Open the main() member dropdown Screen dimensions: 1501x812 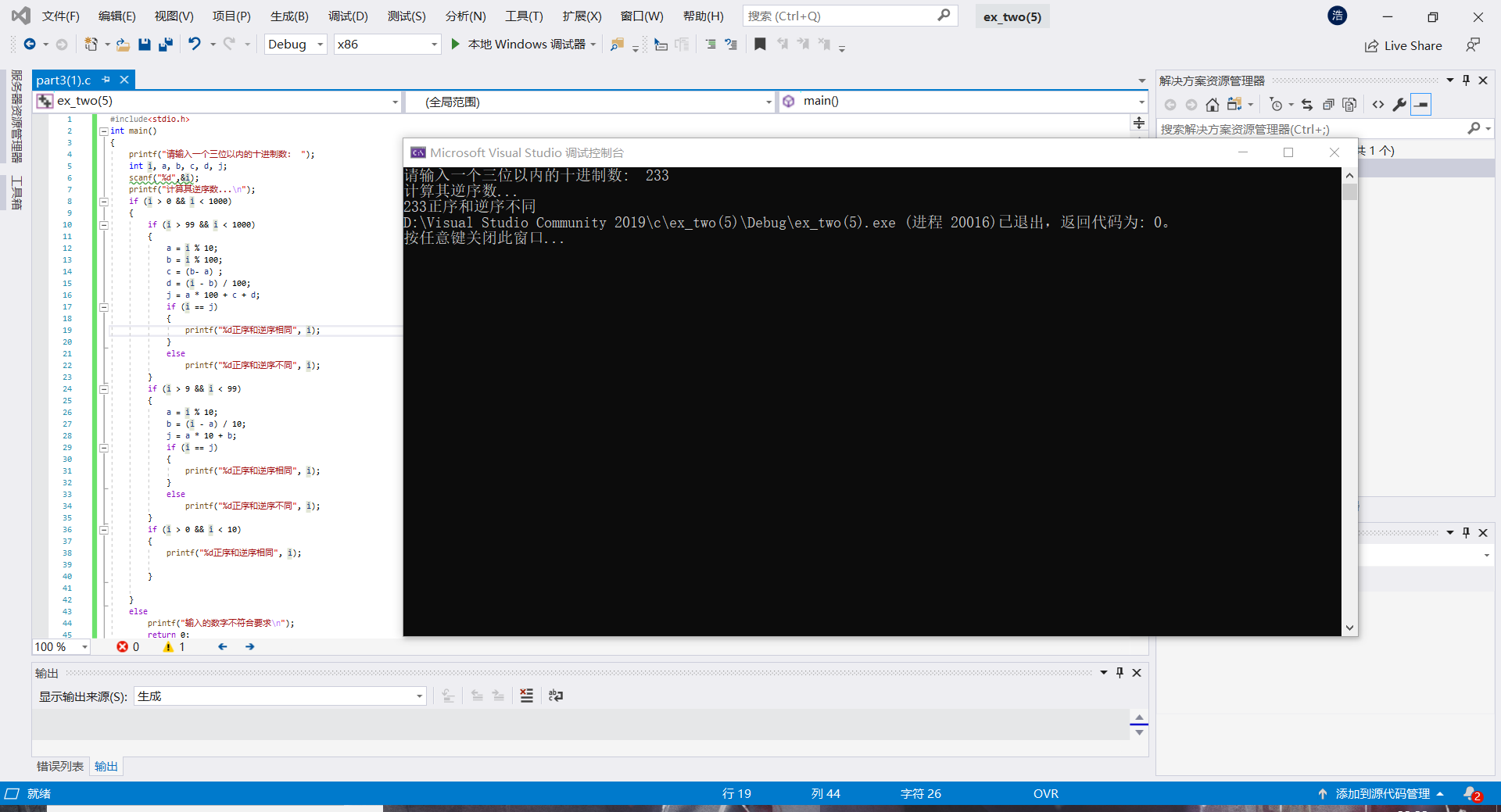1141,102
